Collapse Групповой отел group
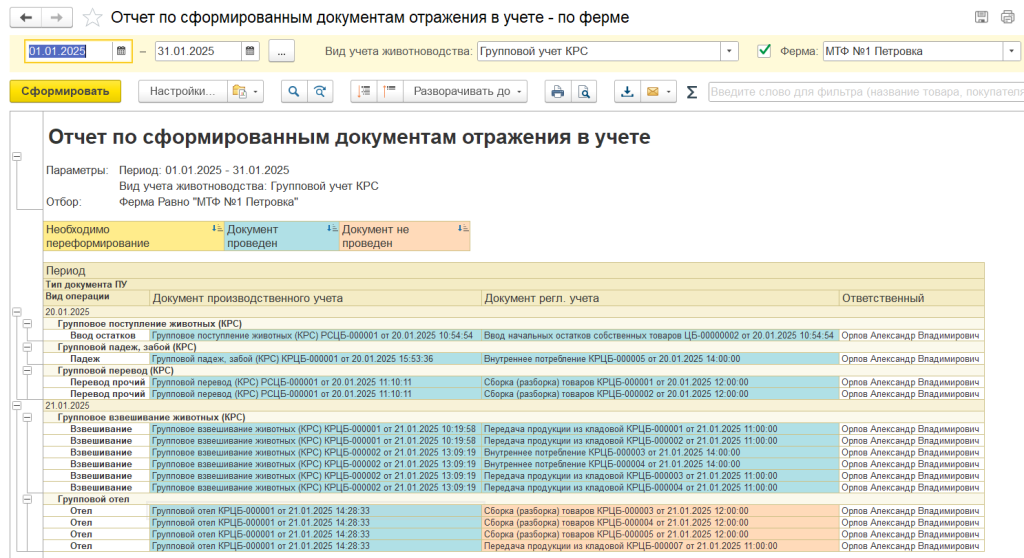 point(27,499)
